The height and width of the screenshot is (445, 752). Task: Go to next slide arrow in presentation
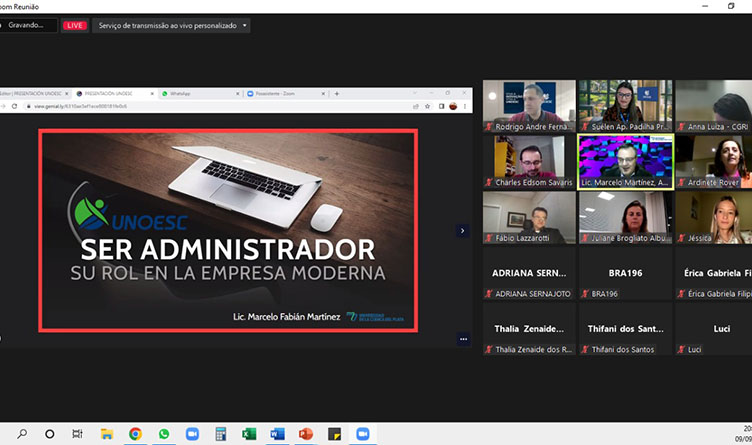click(x=462, y=230)
